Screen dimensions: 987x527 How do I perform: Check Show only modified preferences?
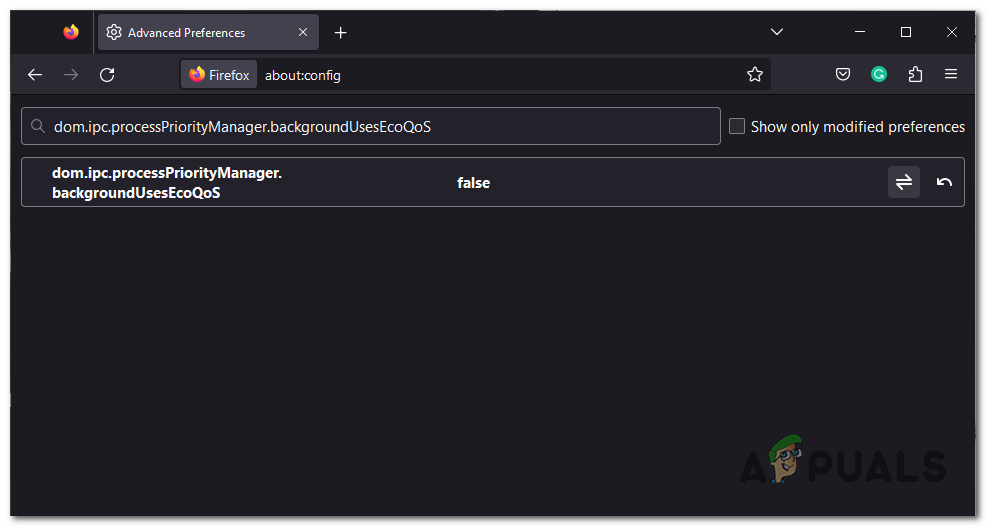coord(736,127)
